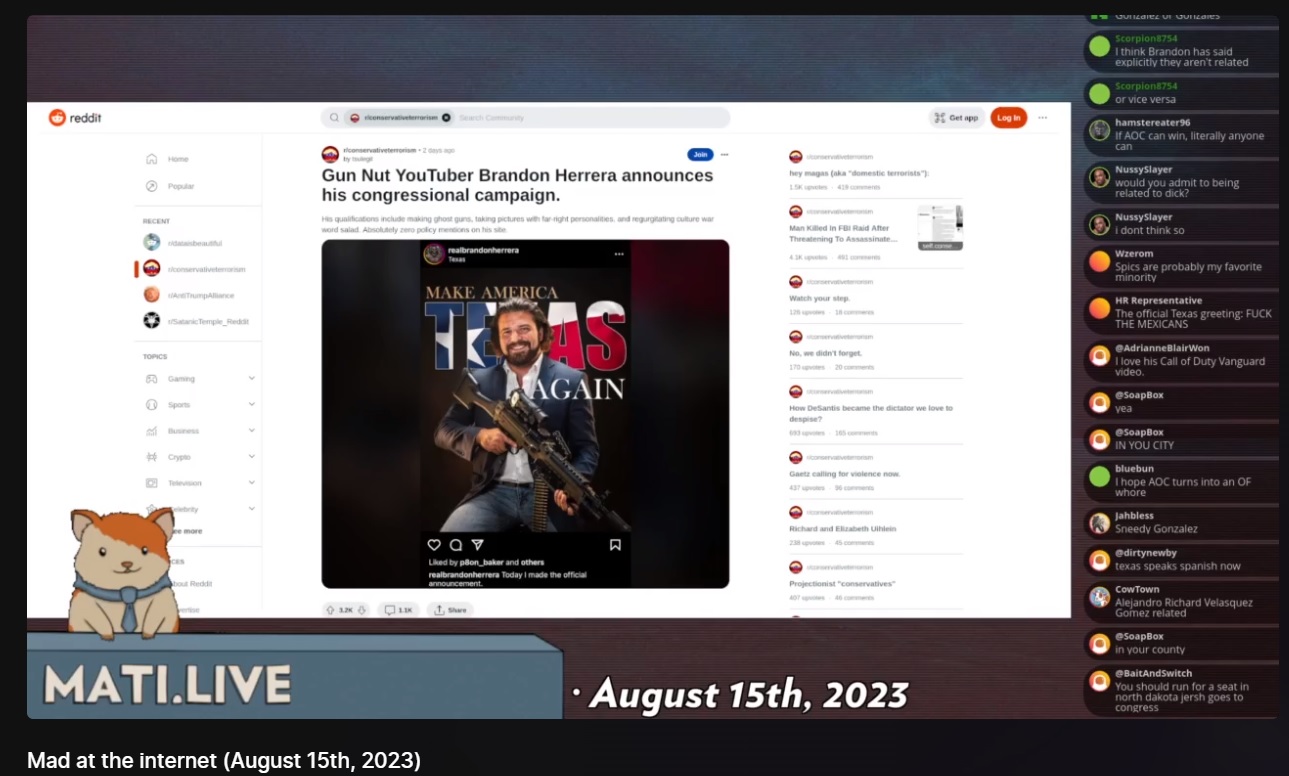Click the downvote arrow under the post
This screenshot has width=1289, height=776.
point(362,609)
